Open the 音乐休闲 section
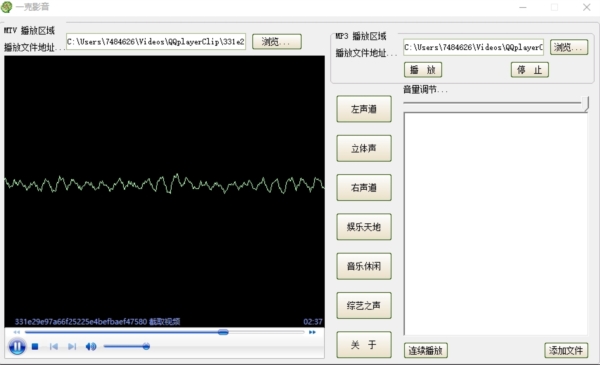Screen dimensions: 600x365 [x=364, y=266]
